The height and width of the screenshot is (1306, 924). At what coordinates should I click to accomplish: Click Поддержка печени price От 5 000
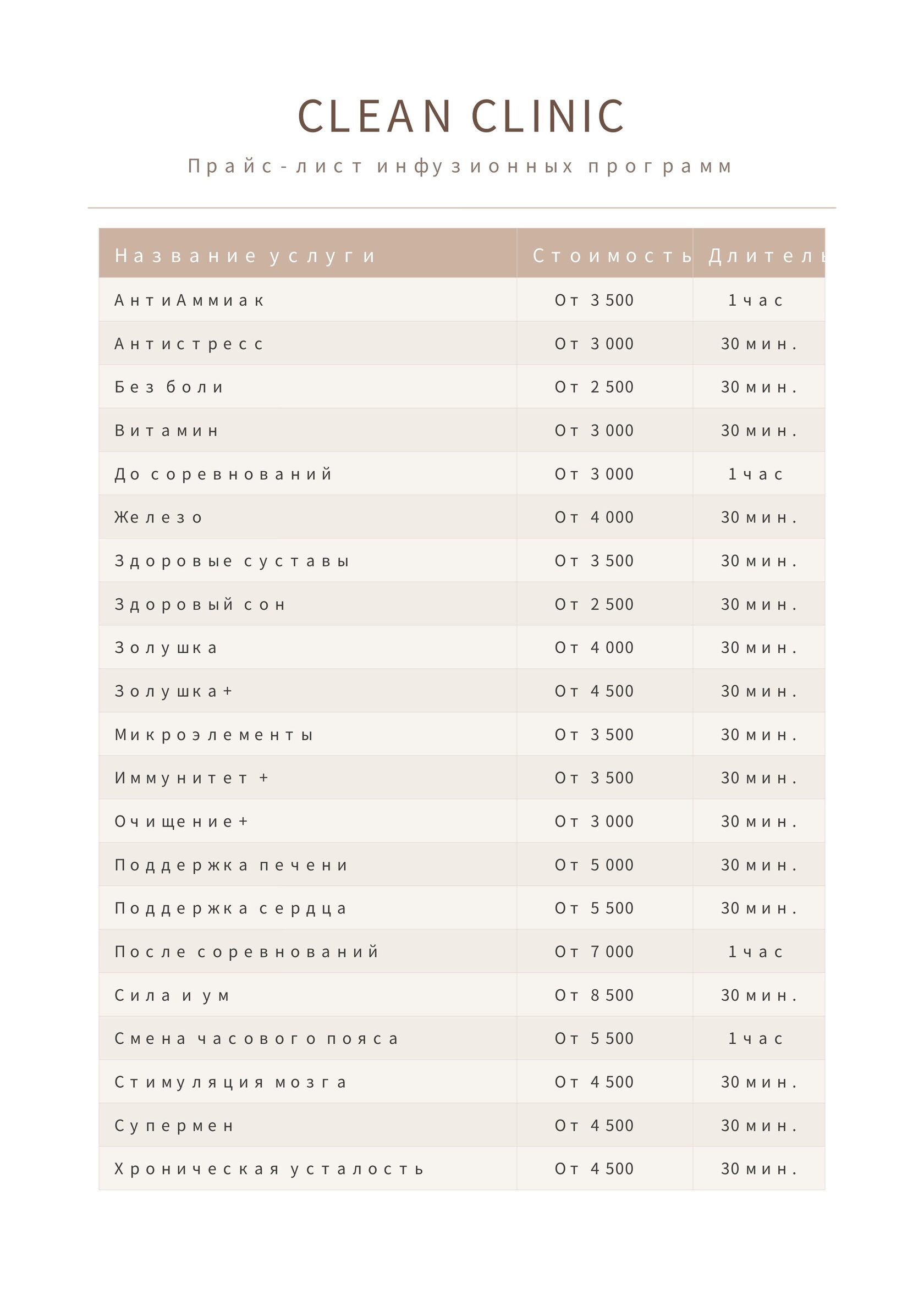594,864
